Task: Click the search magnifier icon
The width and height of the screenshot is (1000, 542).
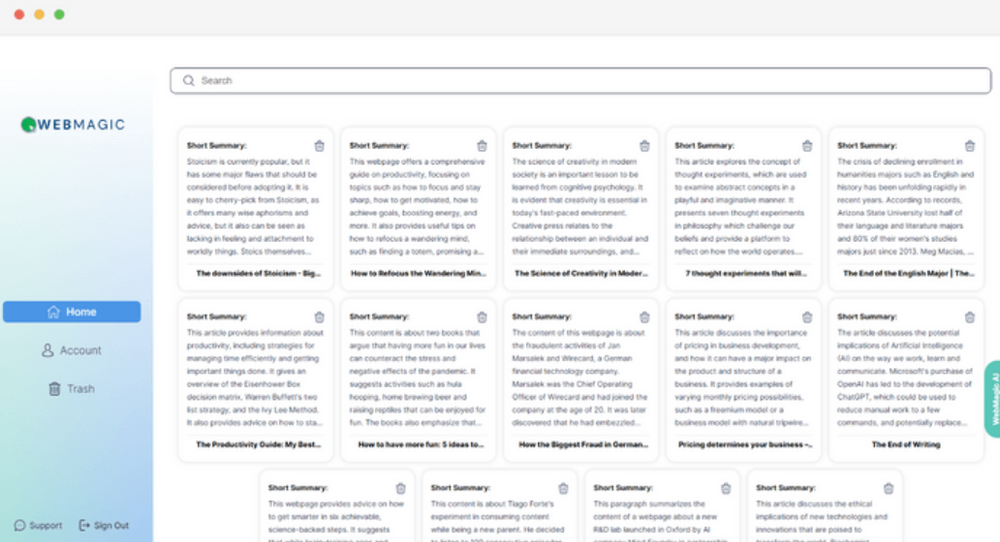Action: (x=188, y=81)
